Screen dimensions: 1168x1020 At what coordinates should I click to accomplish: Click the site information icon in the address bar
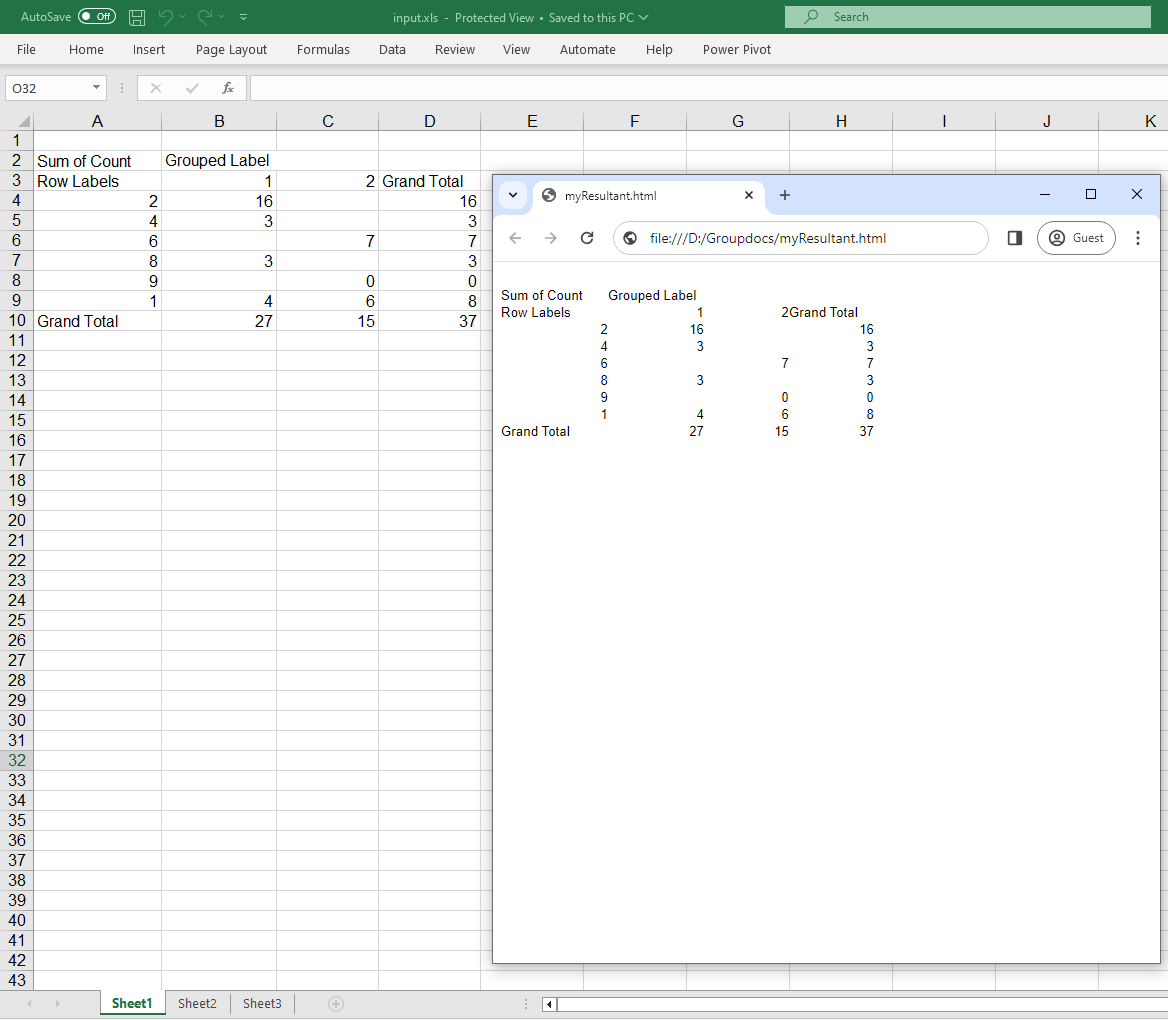pyautogui.click(x=629, y=238)
